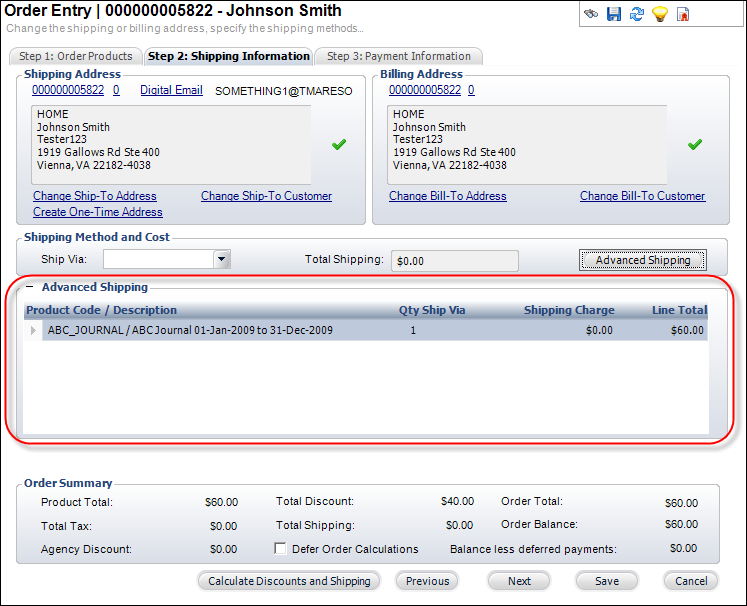Click Calculate Discounts and Shipping button
Viewport: 747px width, 606px height.
[x=288, y=581]
